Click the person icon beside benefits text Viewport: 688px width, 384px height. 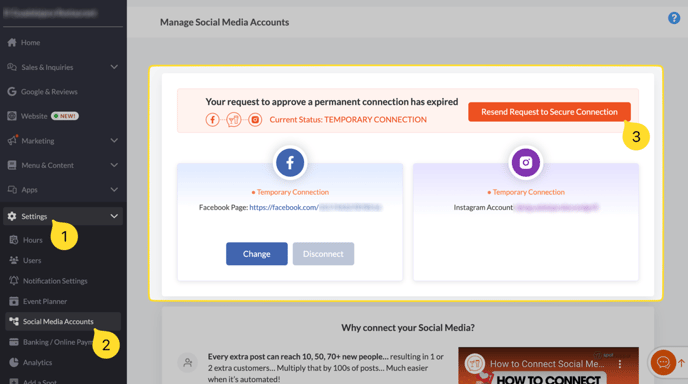[188, 362]
